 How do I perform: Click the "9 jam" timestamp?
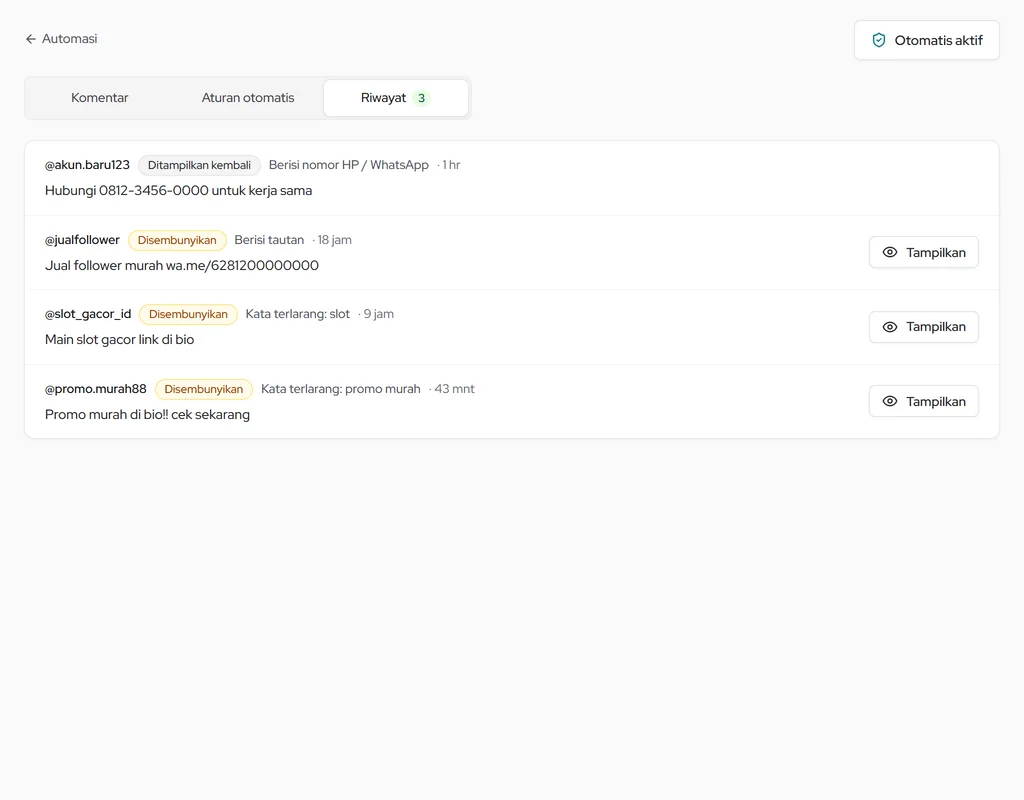tap(379, 314)
